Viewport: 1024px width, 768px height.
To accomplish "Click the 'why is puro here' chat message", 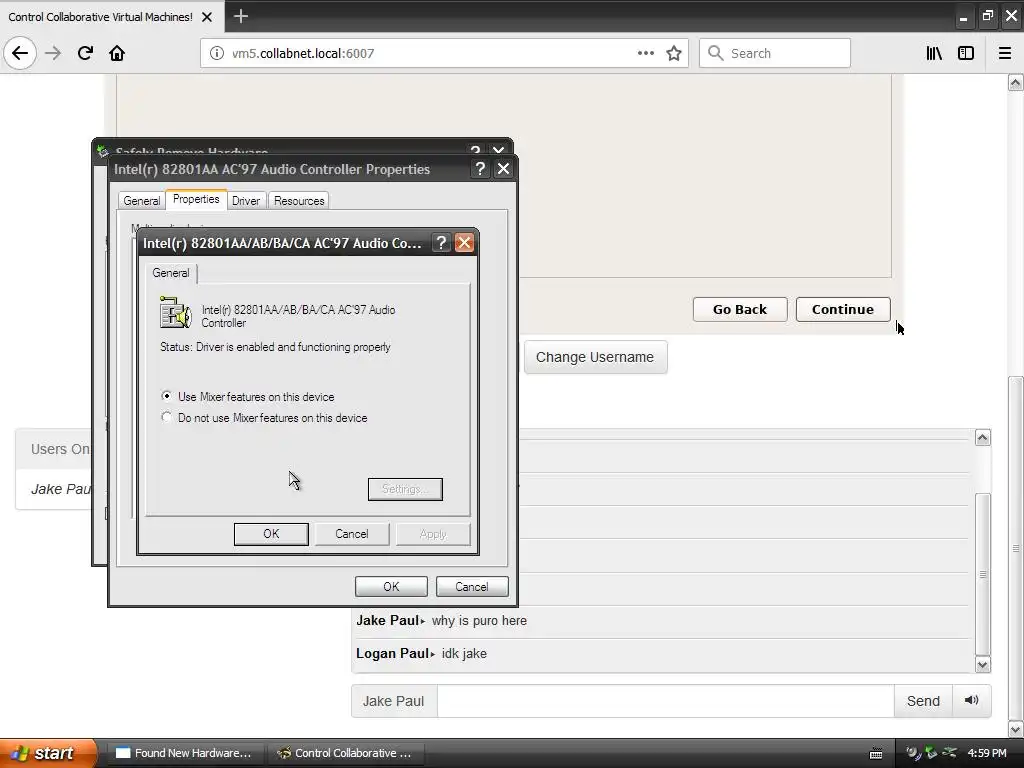I will pos(479,620).
